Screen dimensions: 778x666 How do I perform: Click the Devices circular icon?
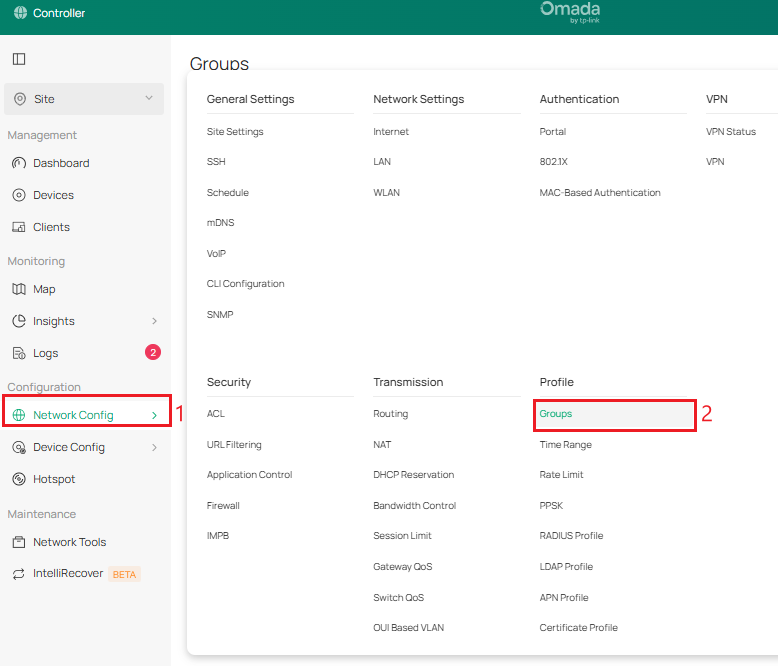(19, 195)
